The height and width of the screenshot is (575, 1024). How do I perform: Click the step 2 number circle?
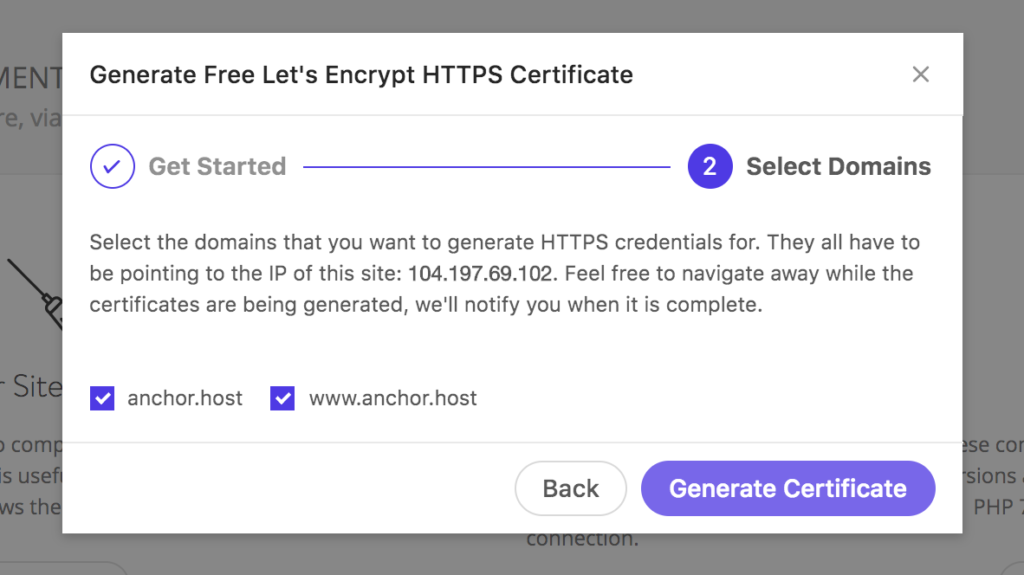pos(710,166)
